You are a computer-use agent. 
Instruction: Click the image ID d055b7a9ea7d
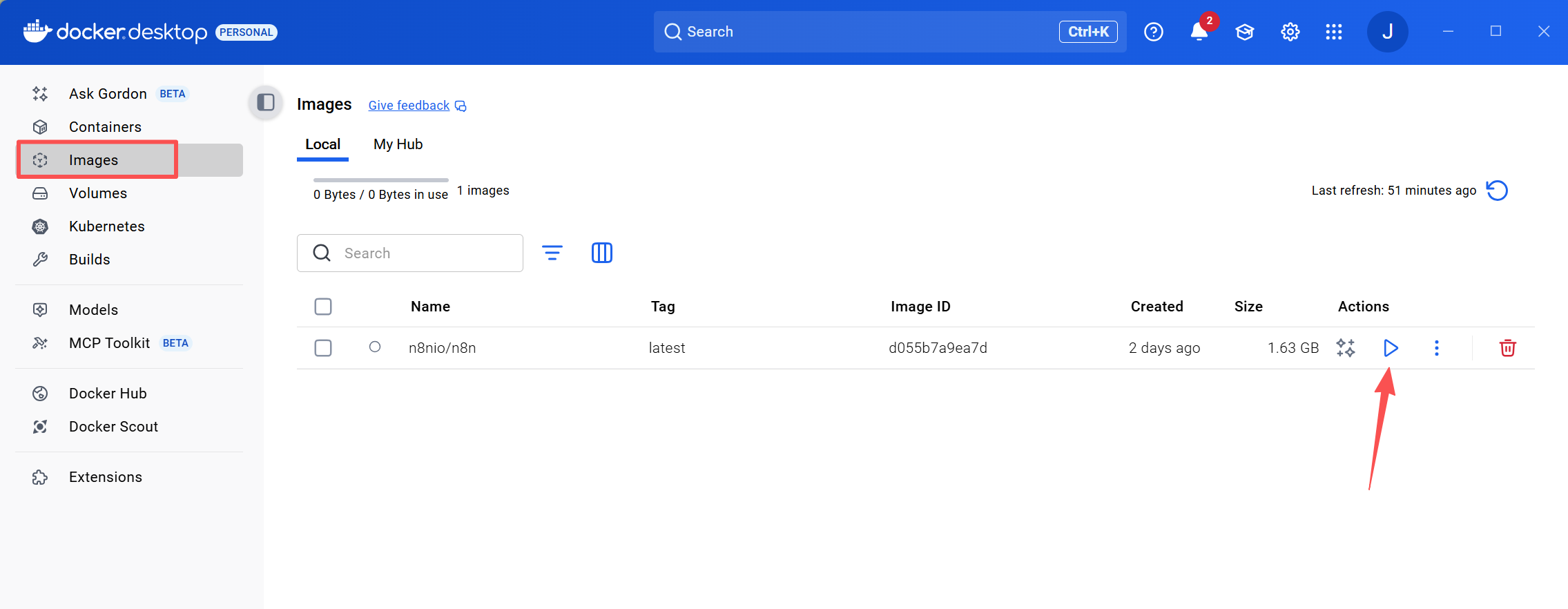pyautogui.click(x=938, y=348)
